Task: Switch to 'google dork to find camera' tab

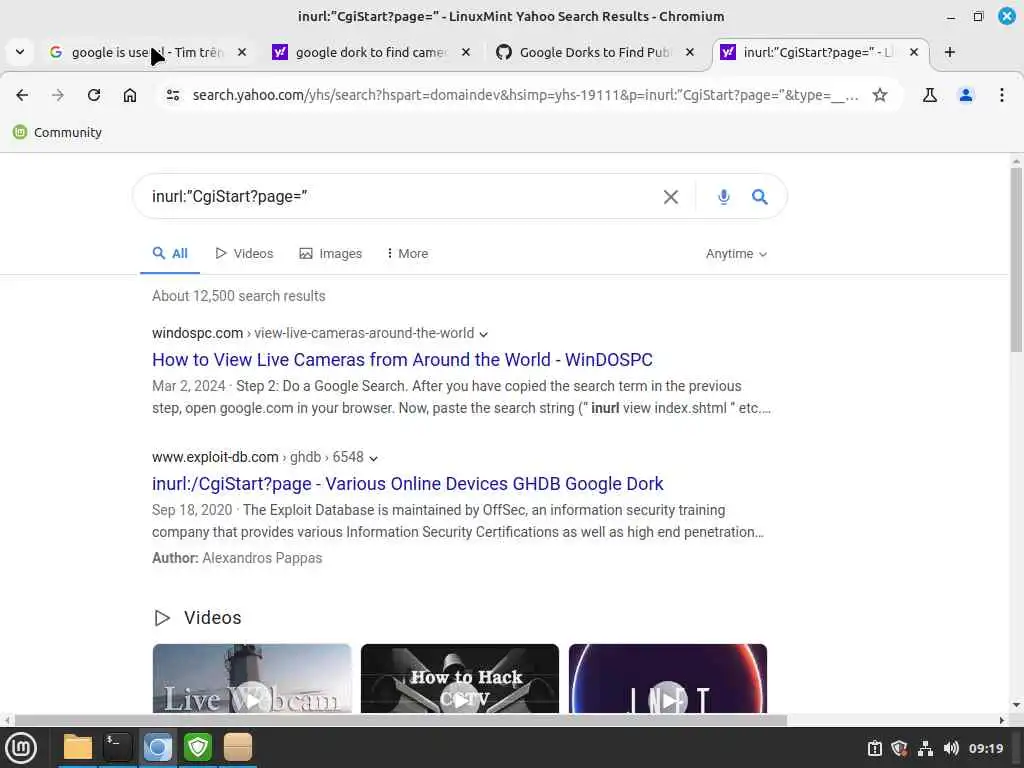Action: [370, 52]
